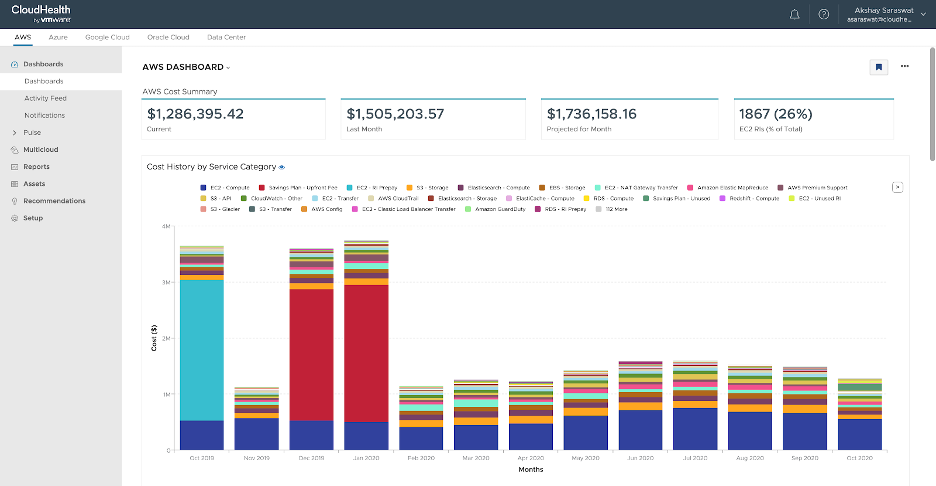The image size is (936, 486).
Task: Toggle S3 - API legend entry
Action: click(216, 199)
